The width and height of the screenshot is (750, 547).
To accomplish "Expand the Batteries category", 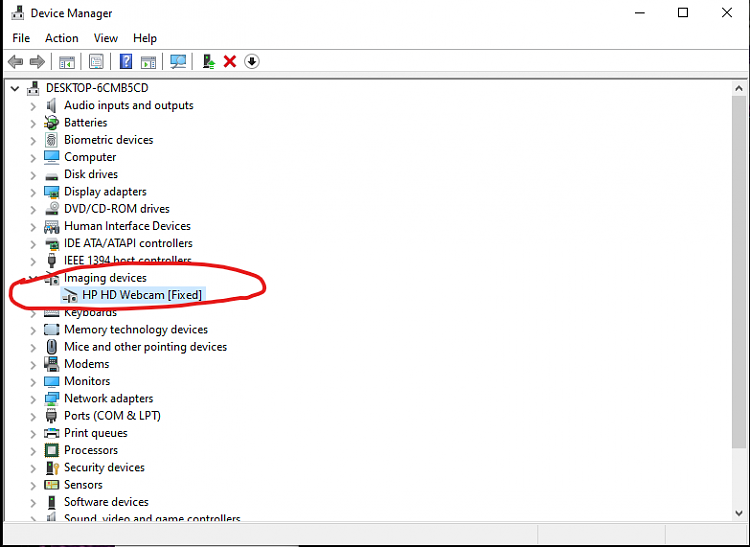I will [33, 123].
